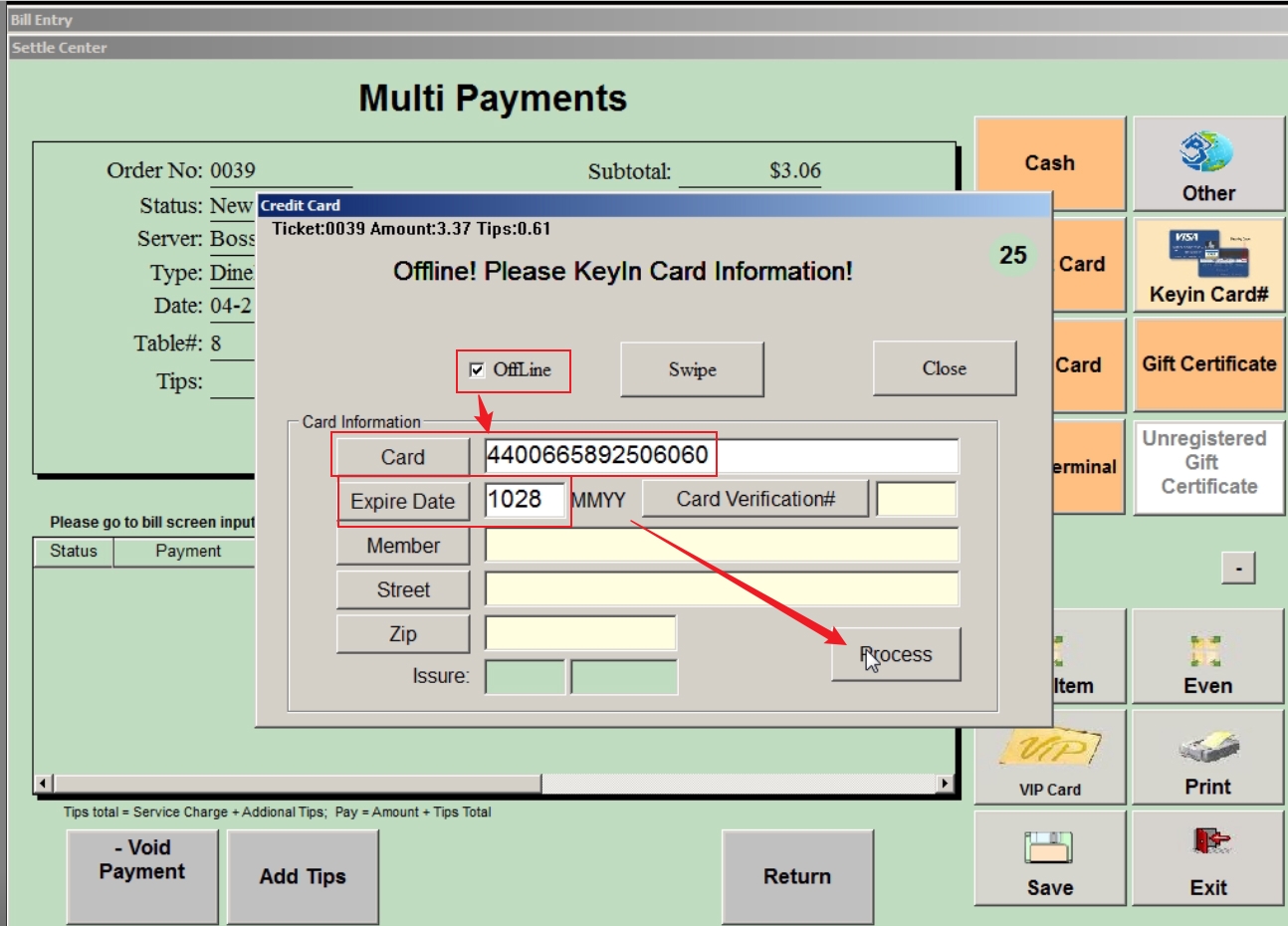Click the Card label button
1288x926 pixels.
click(402, 457)
